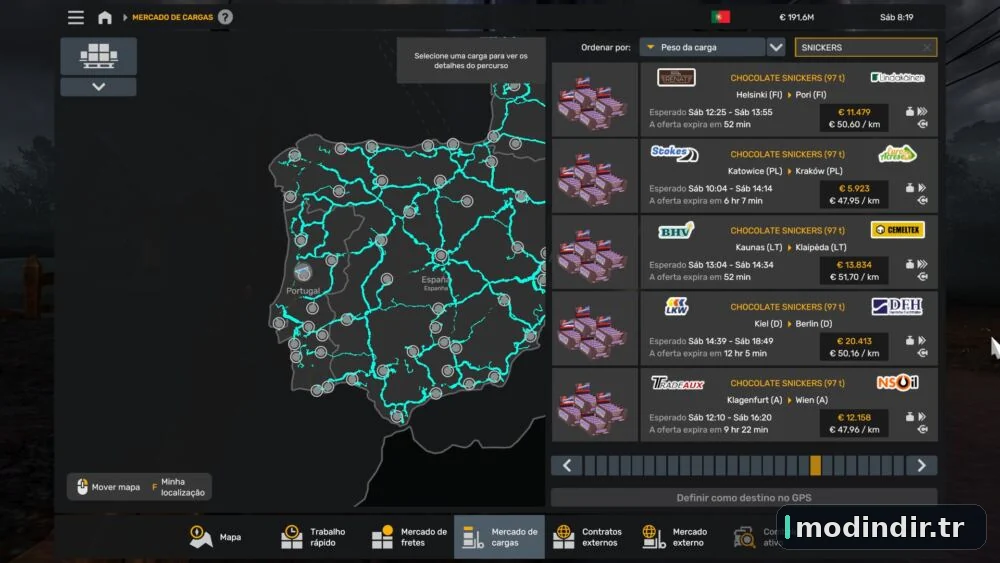Click the Portugal flag icon
The height and width of the screenshot is (563, 1000).
(x=721, y=17)
